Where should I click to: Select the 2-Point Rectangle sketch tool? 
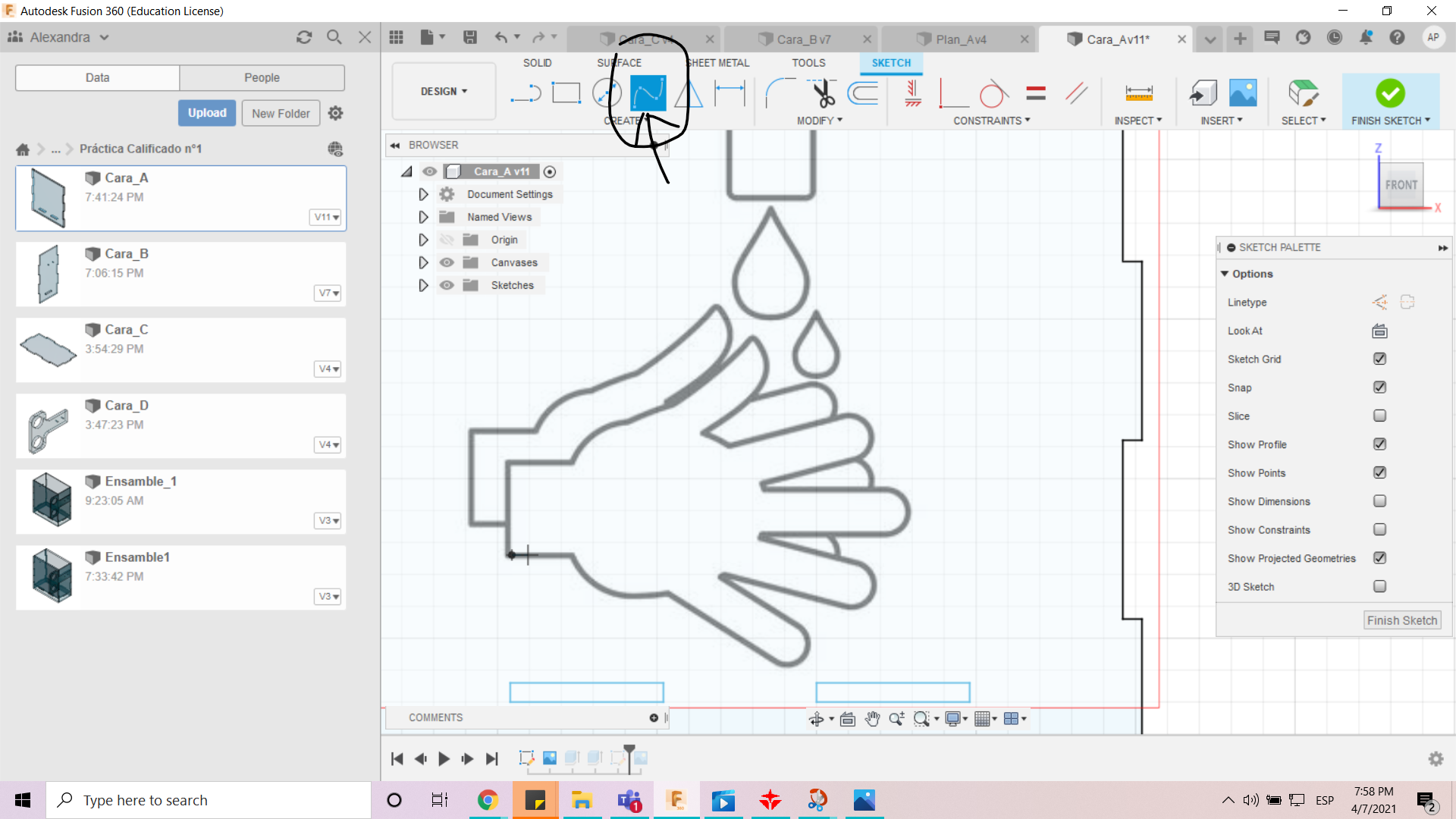pyautogui.click(x=566, y=93)
